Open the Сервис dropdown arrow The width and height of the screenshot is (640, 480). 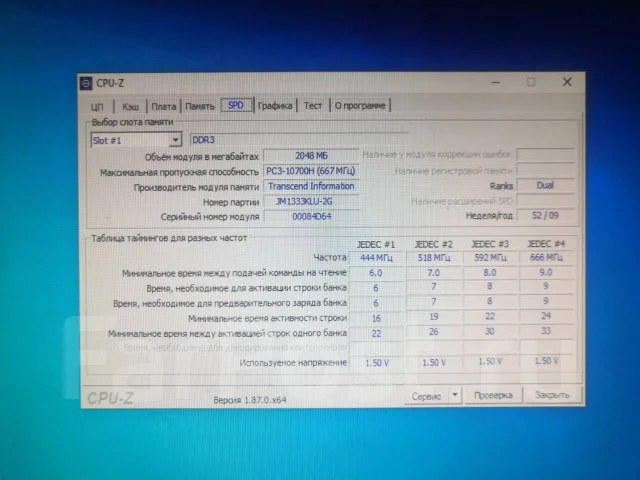(x=455, y=395)
